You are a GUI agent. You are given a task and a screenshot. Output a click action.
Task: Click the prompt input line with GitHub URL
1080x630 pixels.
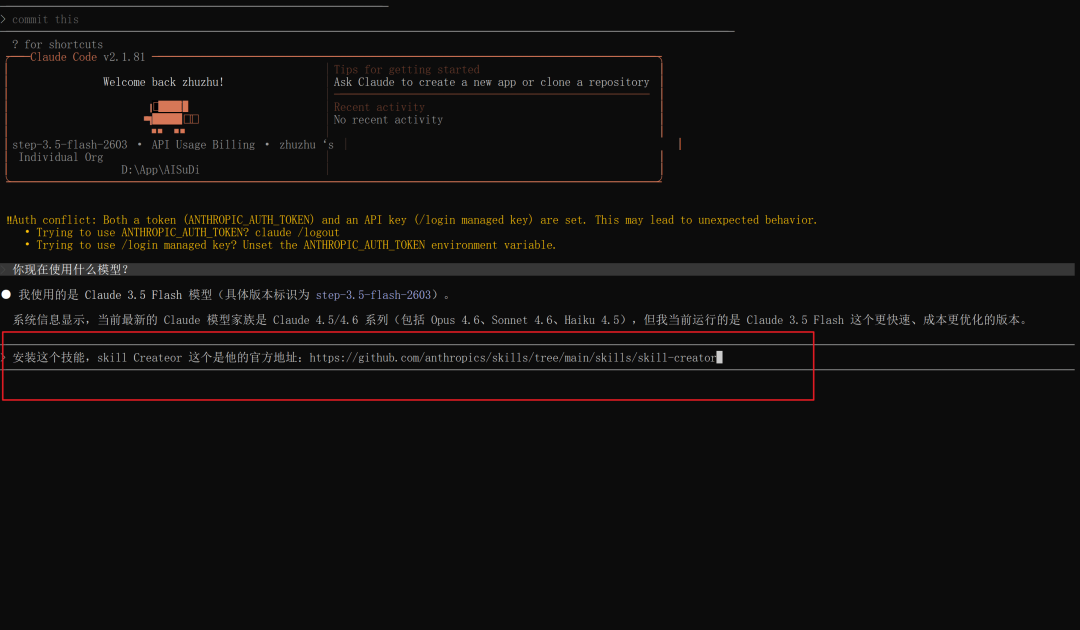click(537, 357)
